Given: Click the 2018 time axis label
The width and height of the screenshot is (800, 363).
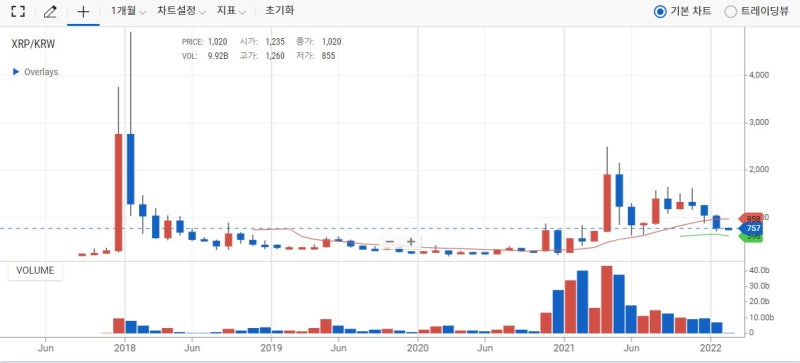Looking at the screenshot, I should 124,348.
